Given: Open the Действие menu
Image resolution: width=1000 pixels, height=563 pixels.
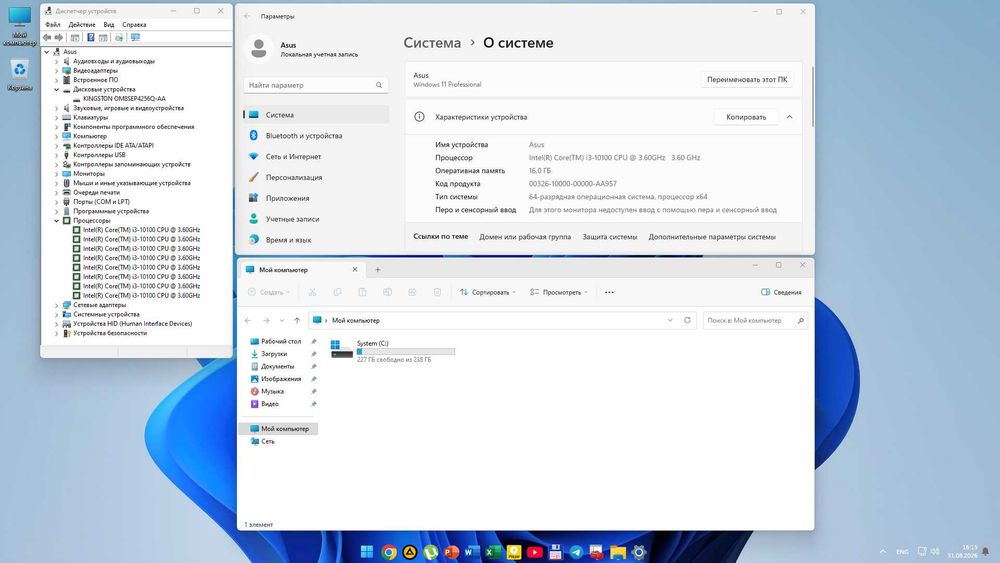Looking at the screenshot, I should click(82, 24).
